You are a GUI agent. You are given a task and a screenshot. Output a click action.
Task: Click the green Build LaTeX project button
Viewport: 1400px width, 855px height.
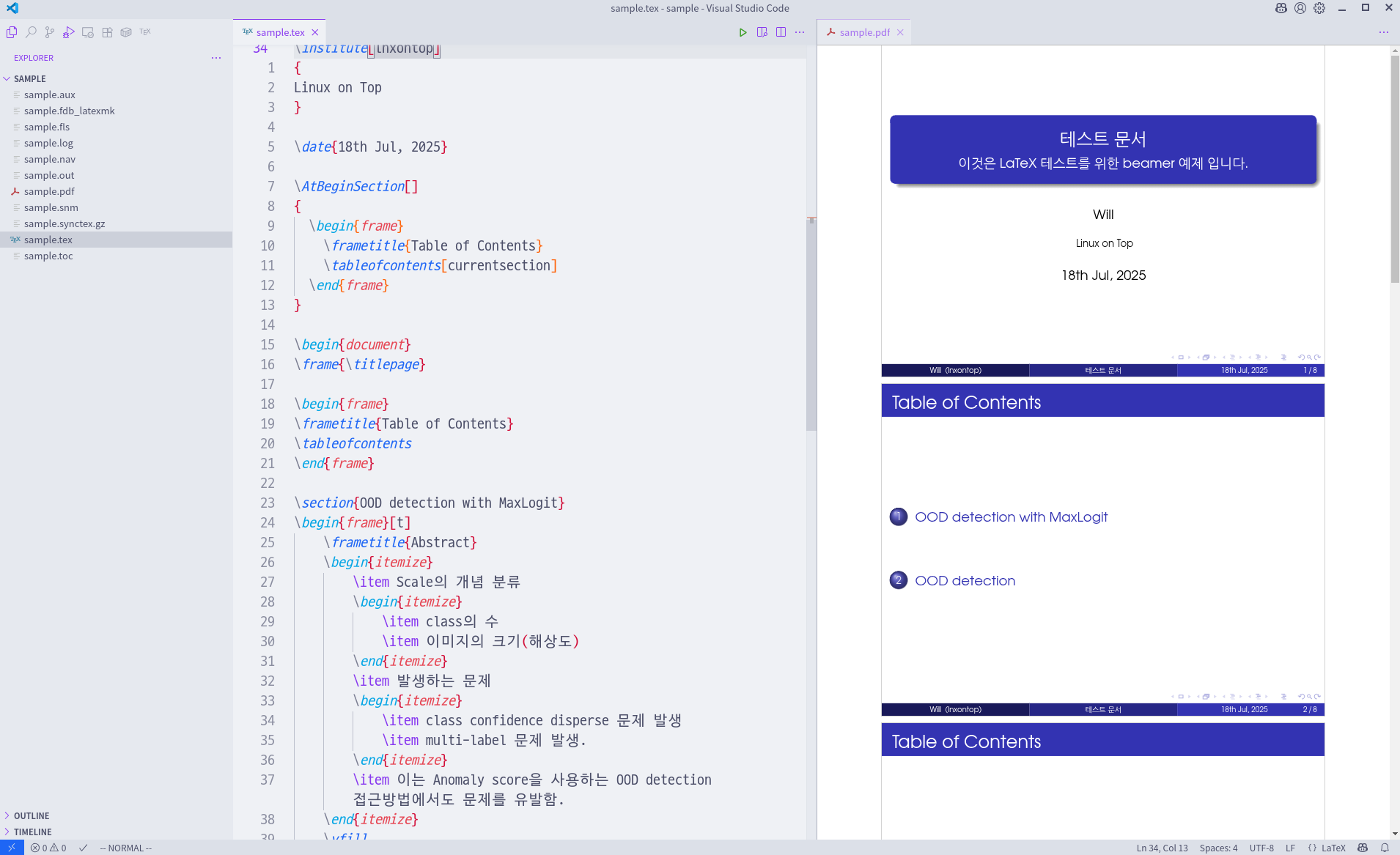tap(743, 32)
